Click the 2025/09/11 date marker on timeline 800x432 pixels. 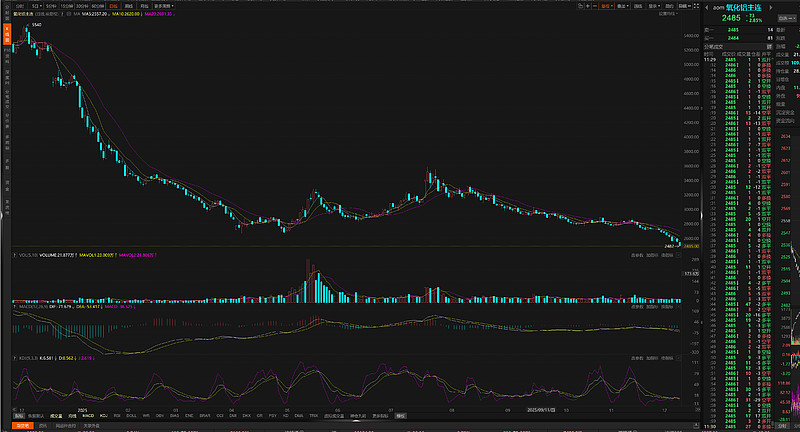[x=541, y=410]
